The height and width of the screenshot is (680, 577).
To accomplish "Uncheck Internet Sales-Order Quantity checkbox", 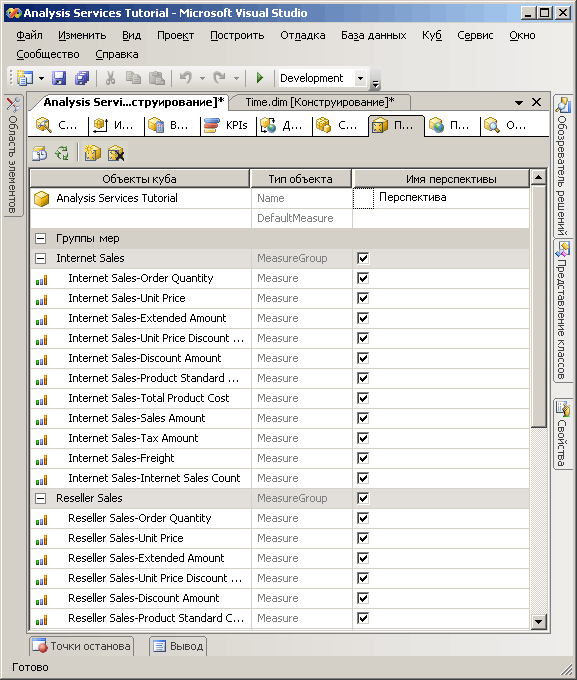I will pyautogui.click(x=363, y=278).
